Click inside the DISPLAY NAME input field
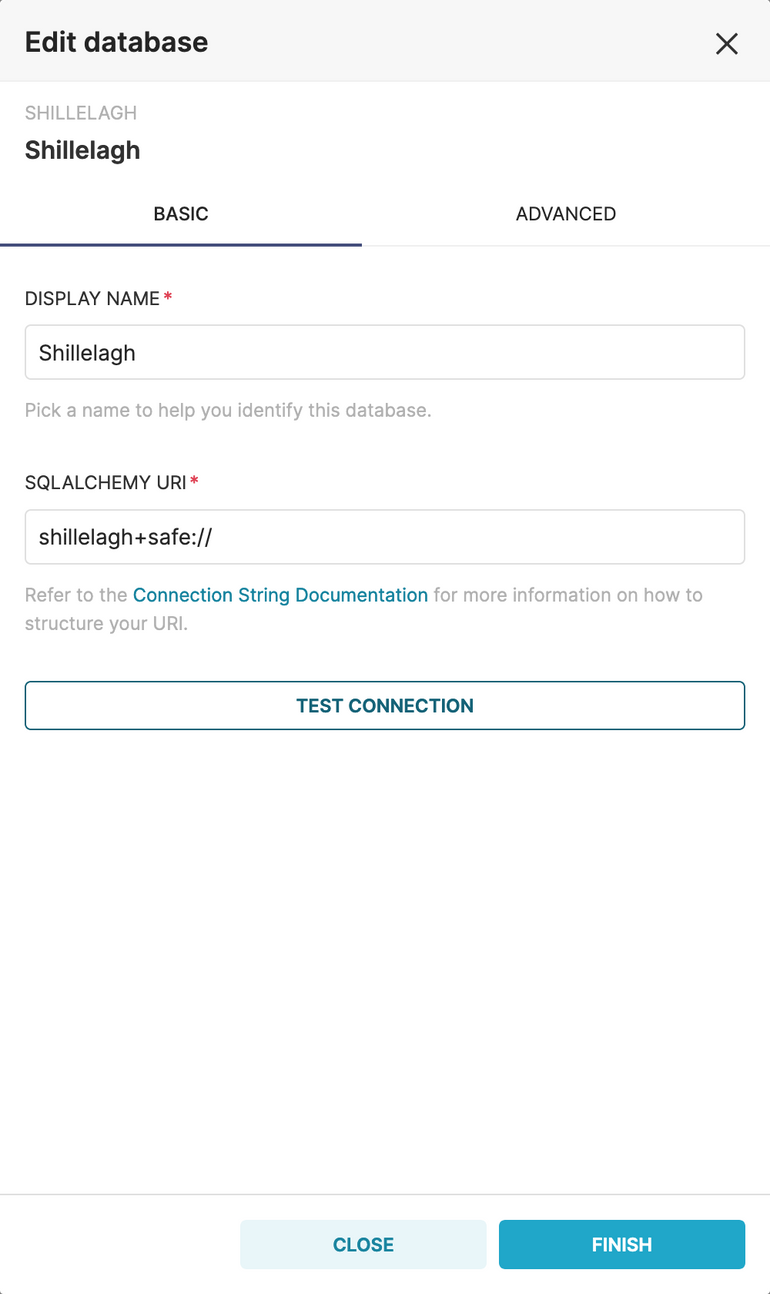 point(384,352)
